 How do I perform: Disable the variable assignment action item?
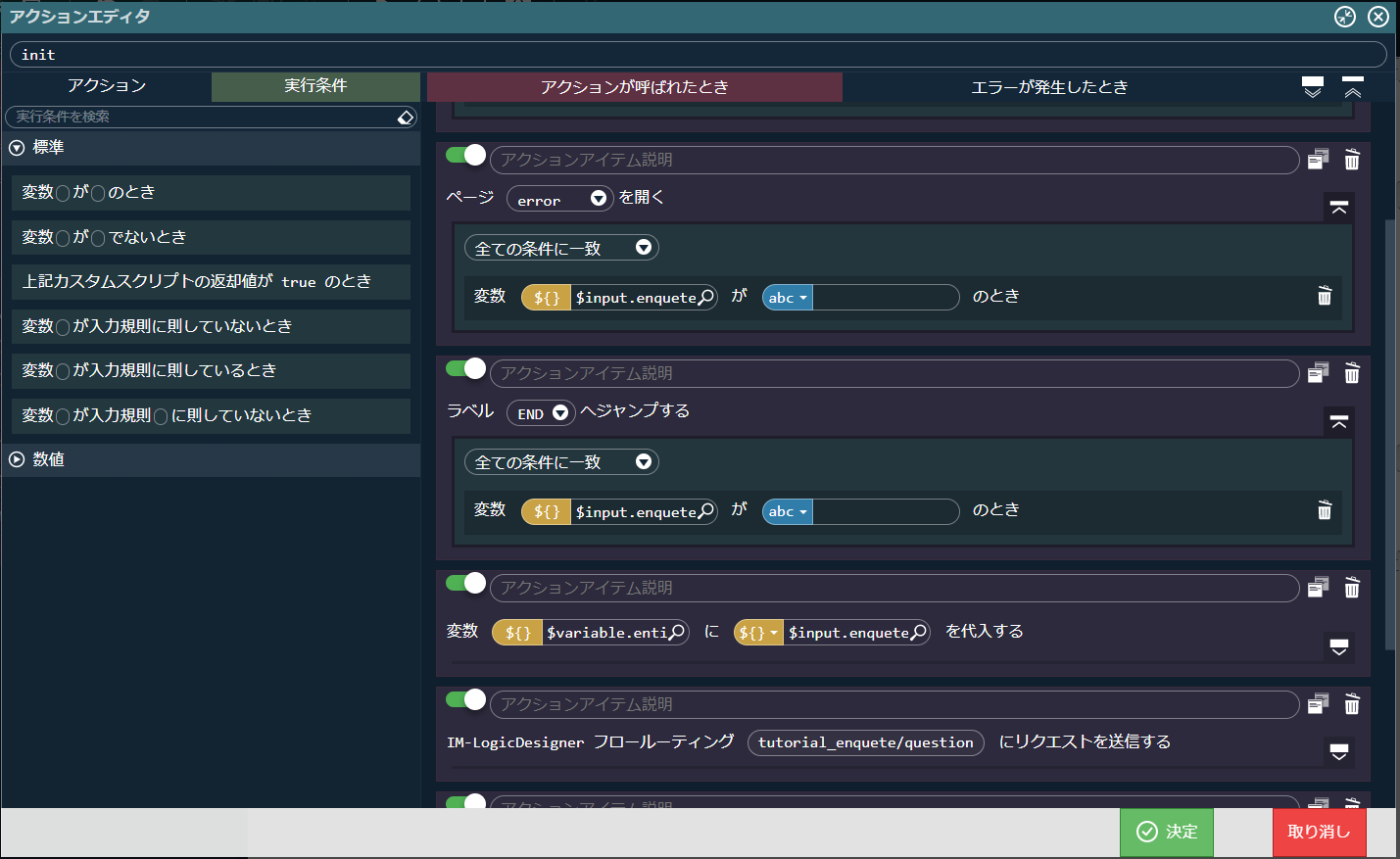pyautogui.click(x=465, y=583)
